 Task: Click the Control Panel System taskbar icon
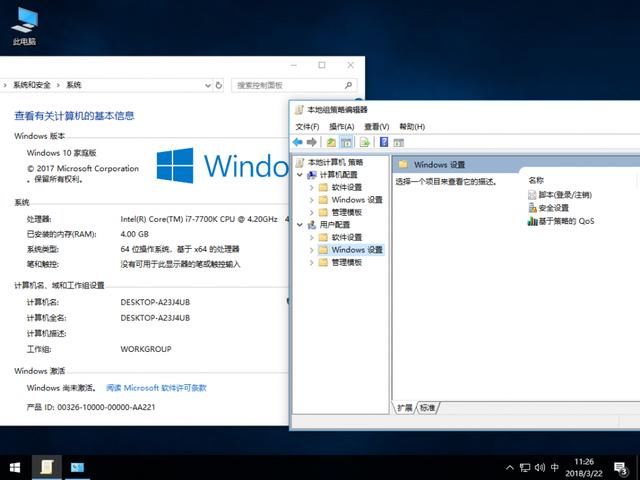[77, 467]
